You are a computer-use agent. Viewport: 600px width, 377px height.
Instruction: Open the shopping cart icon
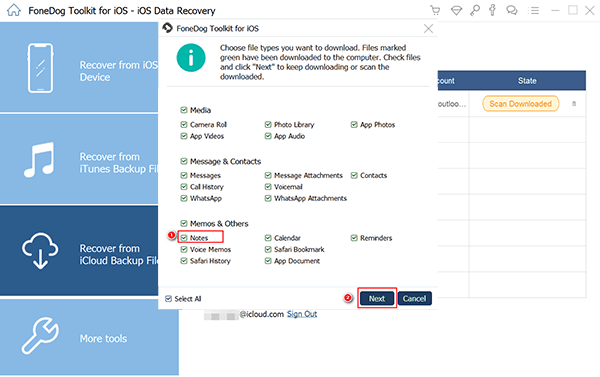click(x=435, y=10)
